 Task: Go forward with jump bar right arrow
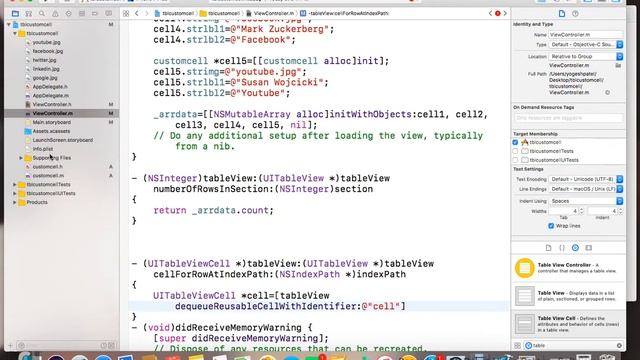147,13
